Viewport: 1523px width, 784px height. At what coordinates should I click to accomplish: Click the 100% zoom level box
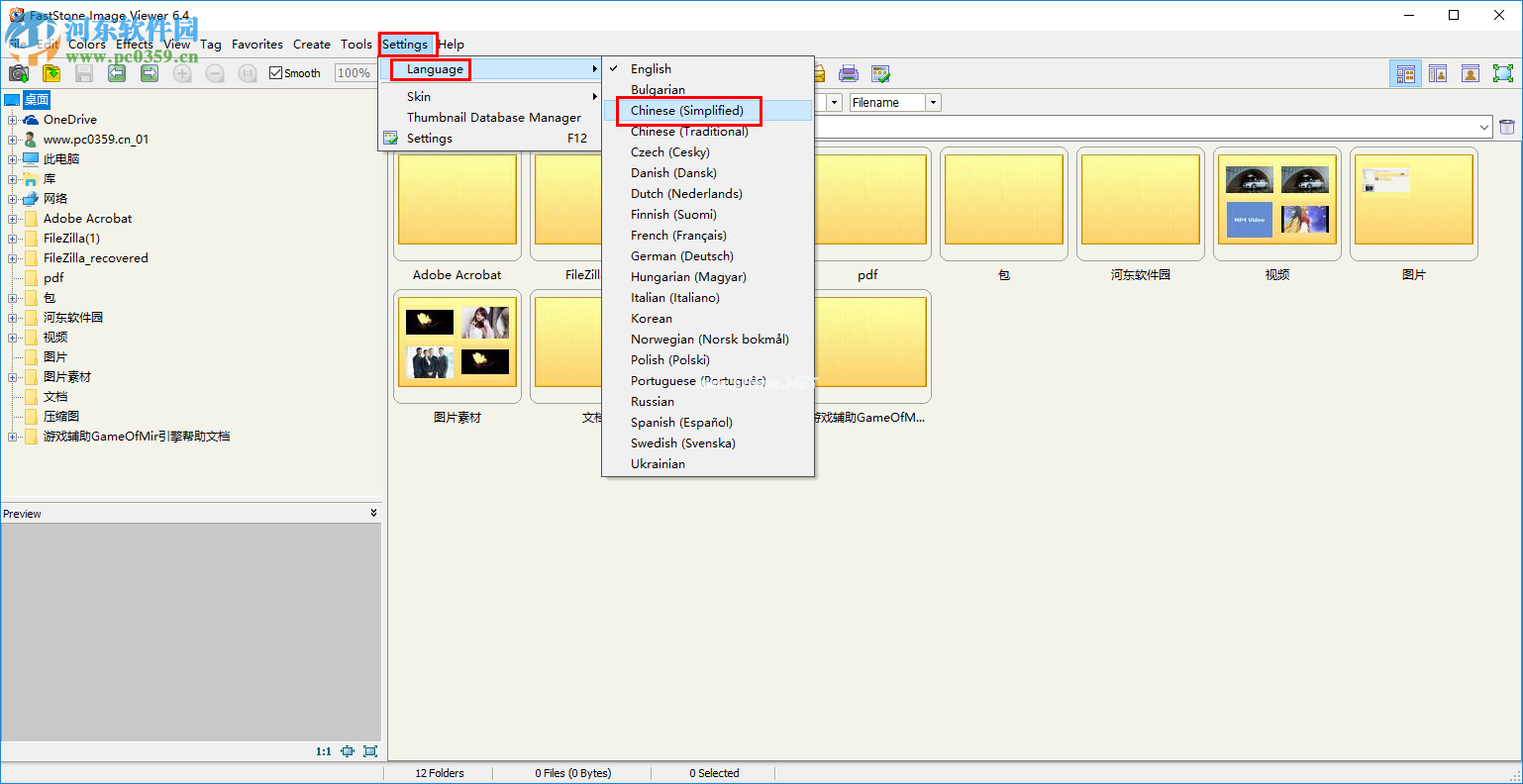point(354,73)
